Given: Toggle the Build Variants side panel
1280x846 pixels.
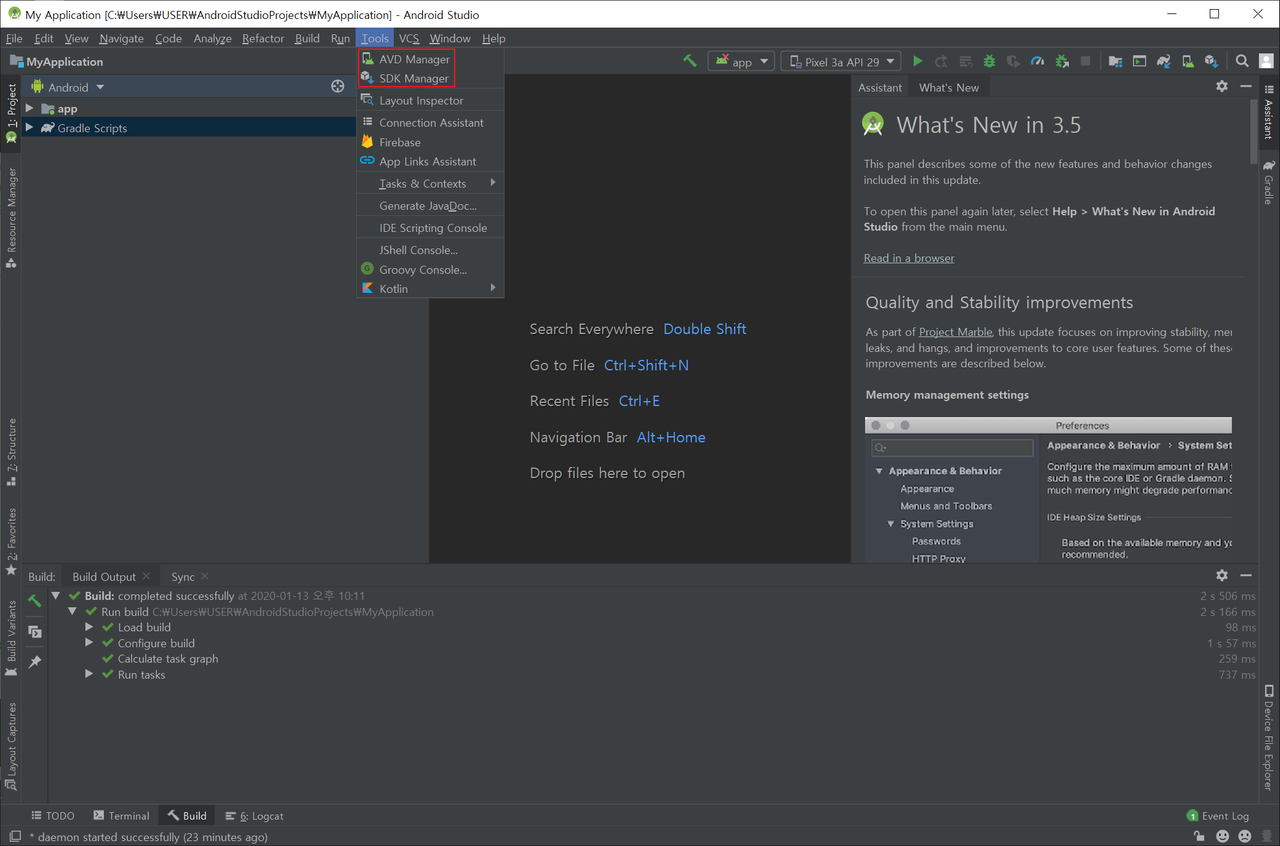Looking at the screenshot, I should (x=11, y=637).
